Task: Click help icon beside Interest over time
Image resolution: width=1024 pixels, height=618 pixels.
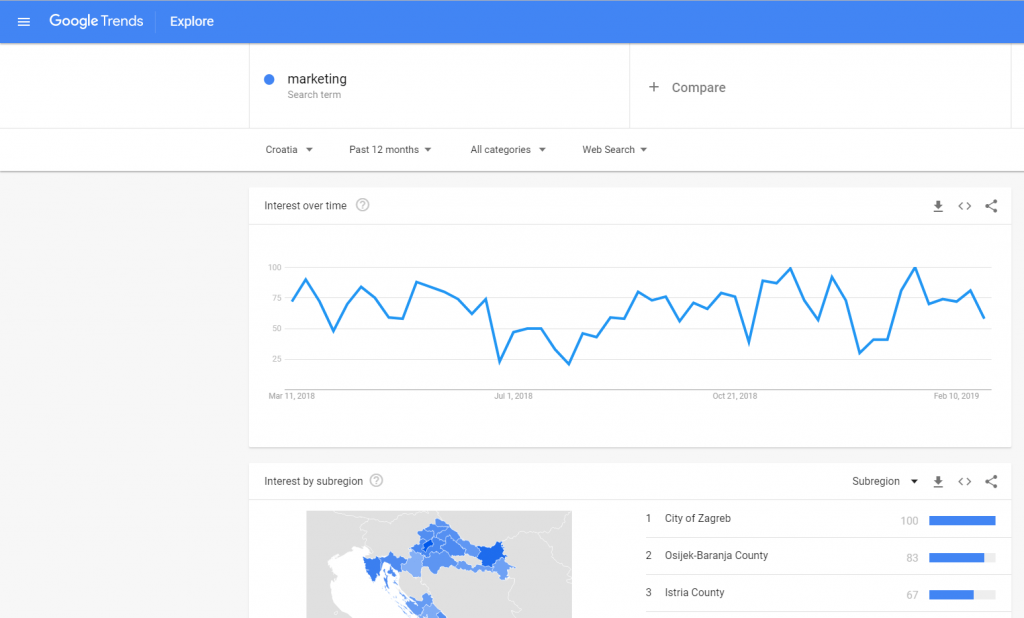Action: tap(363, 205)
